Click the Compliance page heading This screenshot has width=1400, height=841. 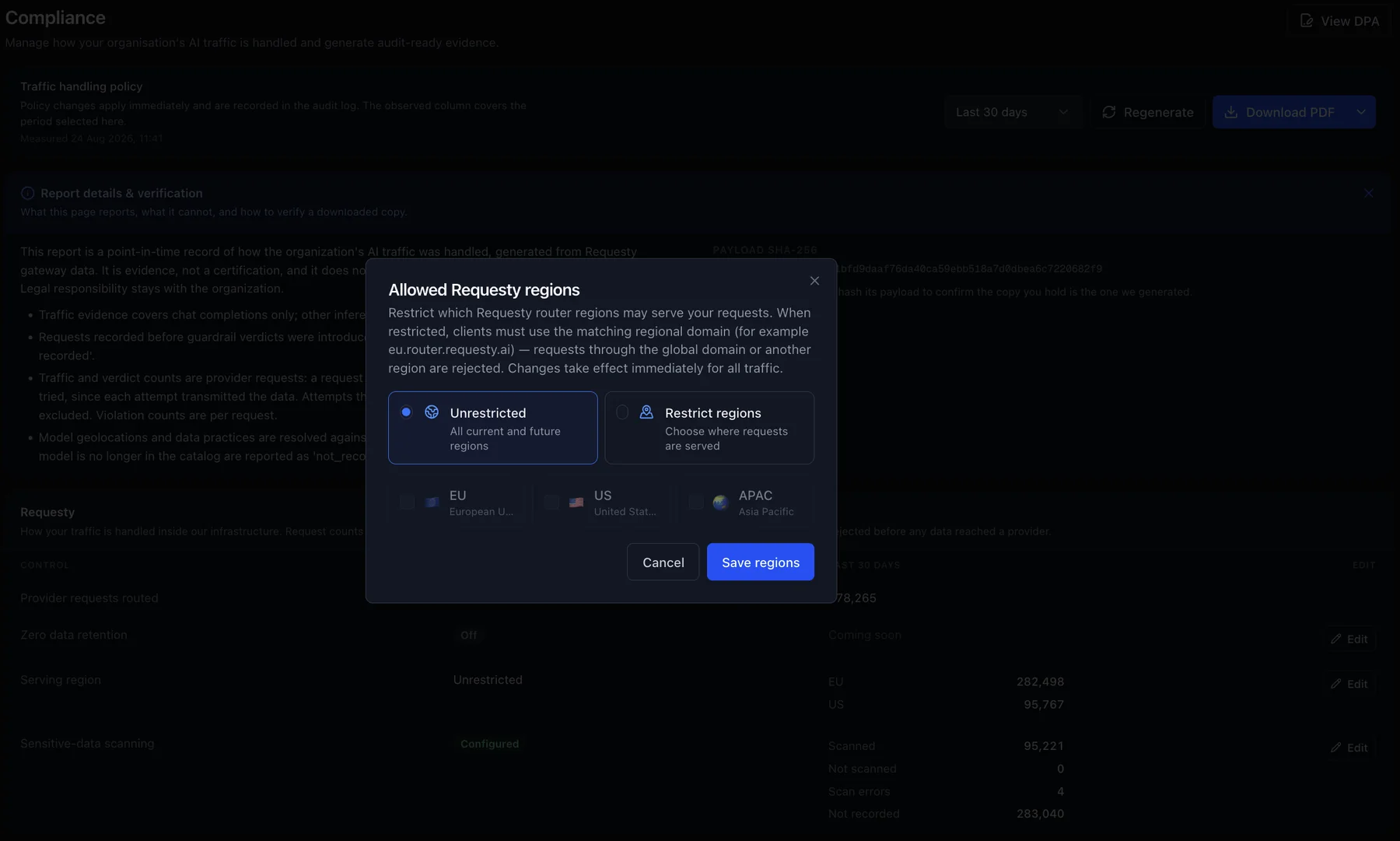point(55,18)
